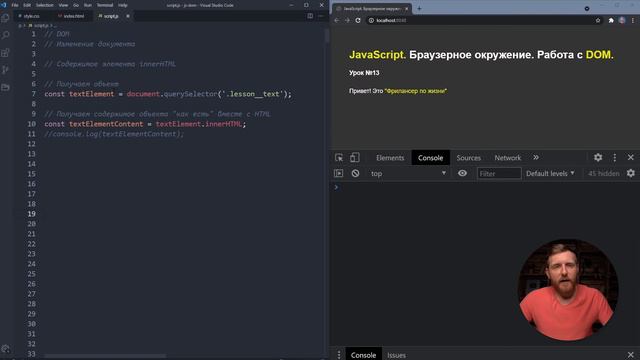
Task: Close the DevTools bottom drawer
Action: pos(631,355)
